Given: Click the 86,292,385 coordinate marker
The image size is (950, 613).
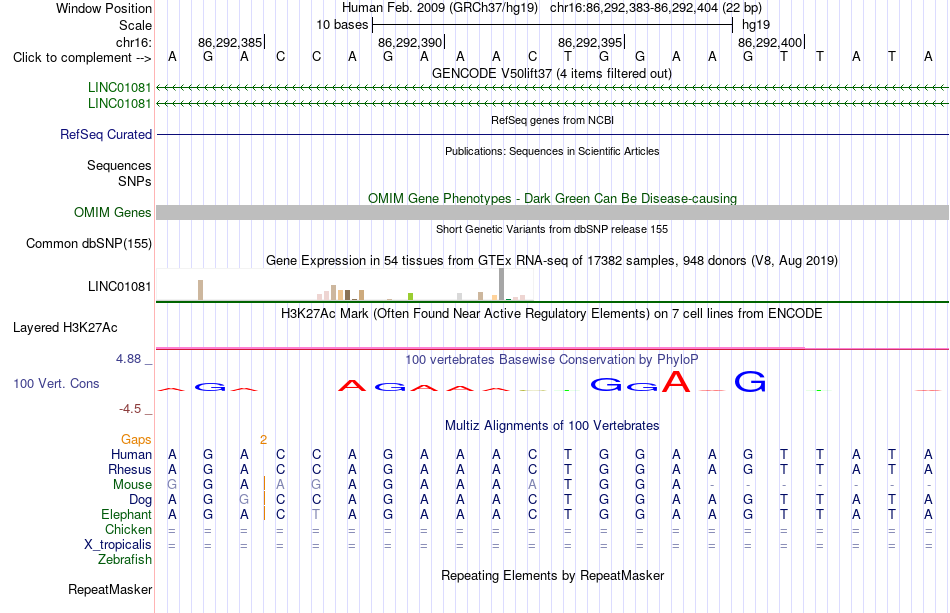Looking at the screenshot, I should click(x=230, y=42).
